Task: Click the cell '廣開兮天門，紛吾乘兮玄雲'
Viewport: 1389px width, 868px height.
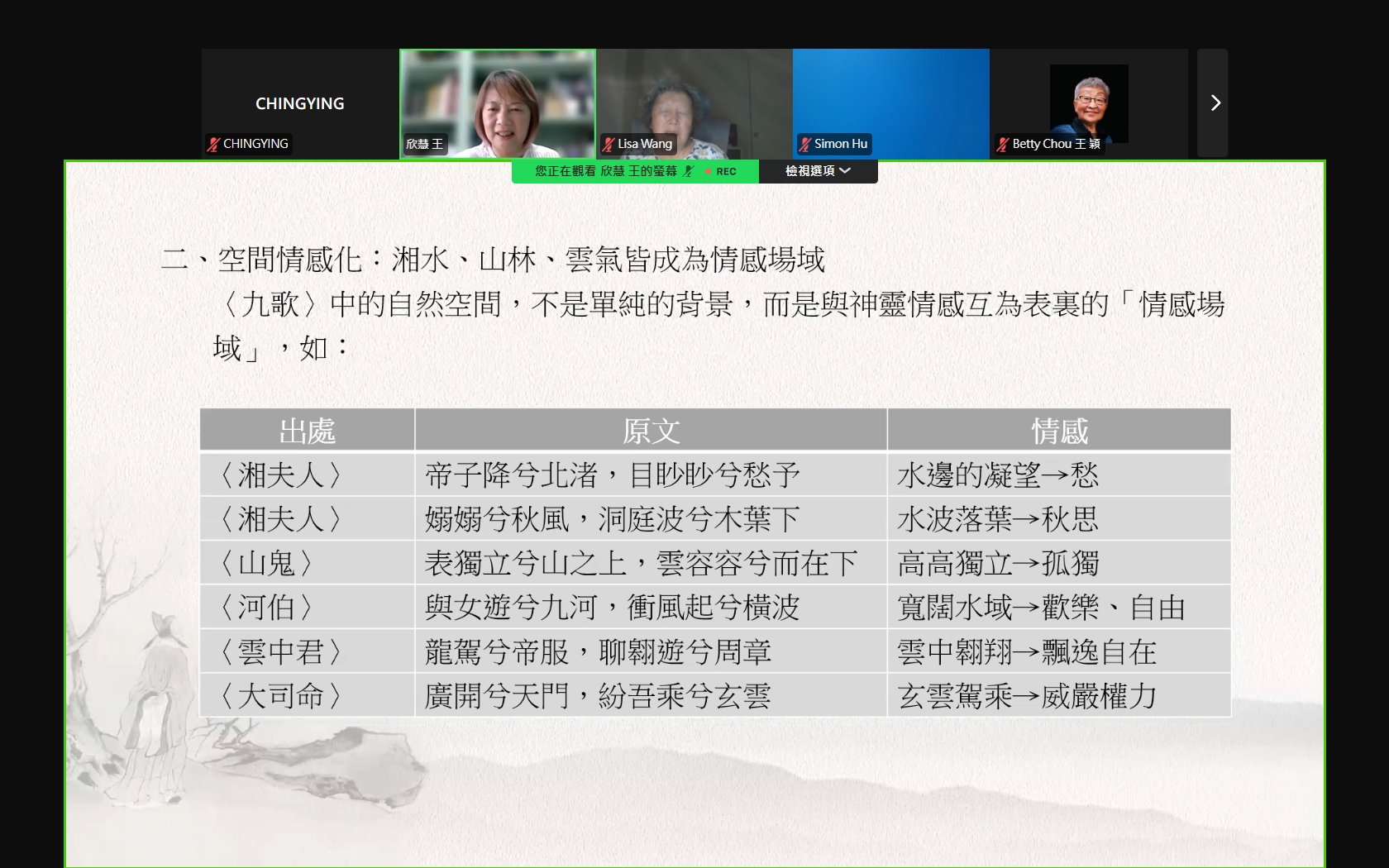Action: point(652,695)
